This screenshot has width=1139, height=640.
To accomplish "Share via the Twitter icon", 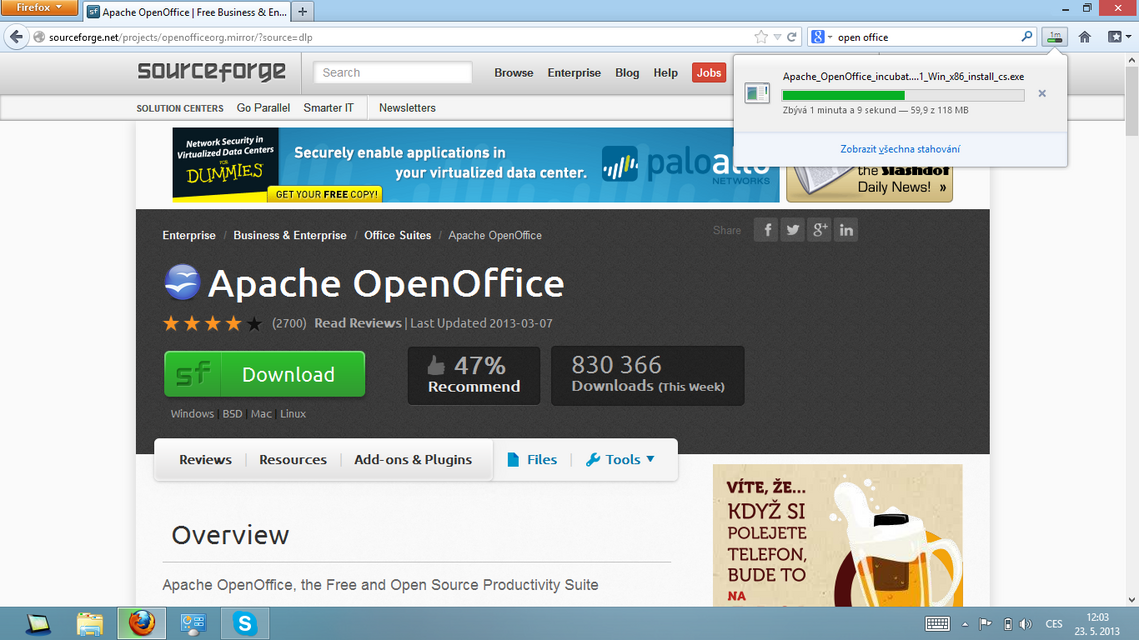I will [793, 230].
